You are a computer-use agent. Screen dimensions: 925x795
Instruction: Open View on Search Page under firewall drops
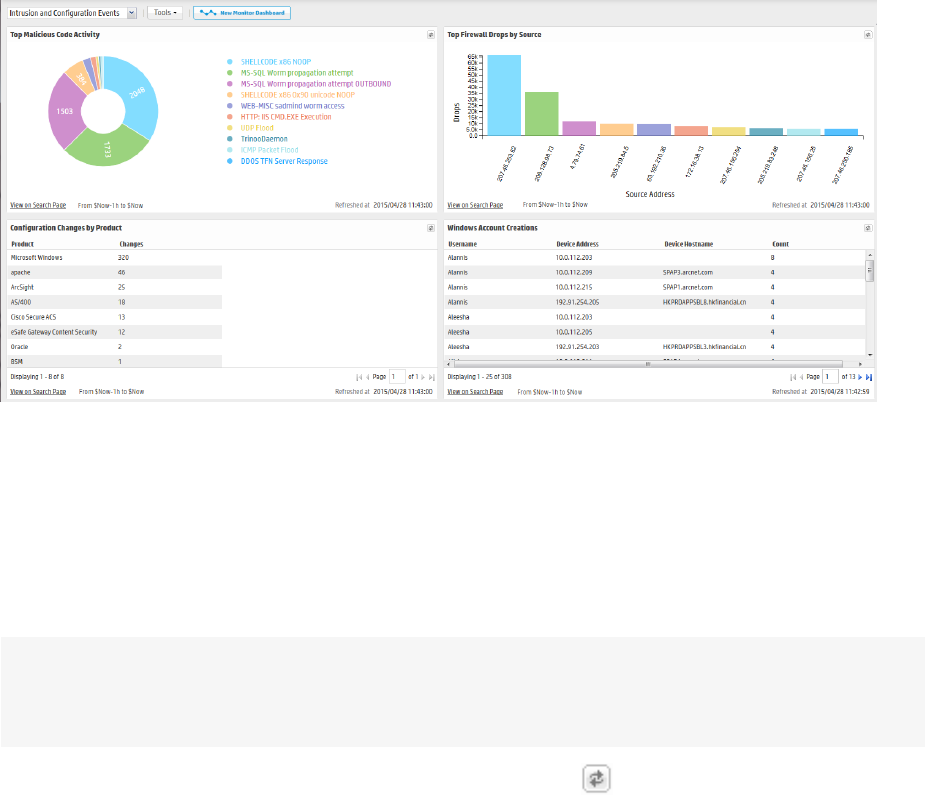(475, 205)
